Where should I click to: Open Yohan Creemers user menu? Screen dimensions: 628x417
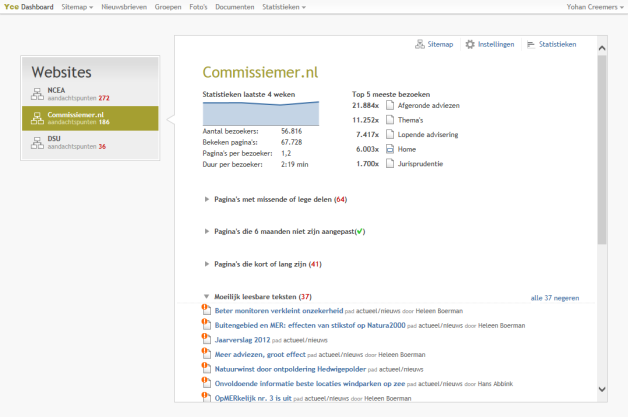tap(595, 7)
